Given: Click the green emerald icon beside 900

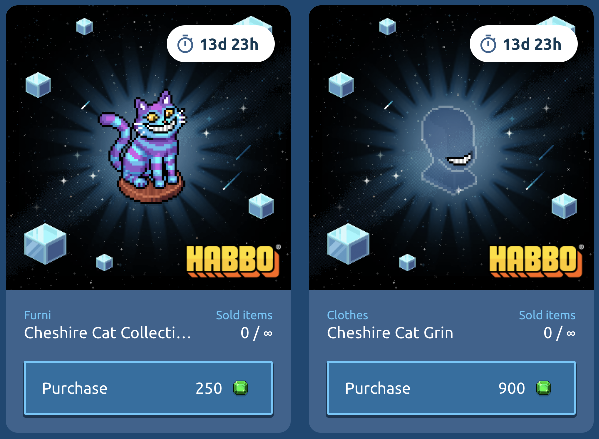Looking at the screenshot, I should pyautogui.click(x=543, y=388).
